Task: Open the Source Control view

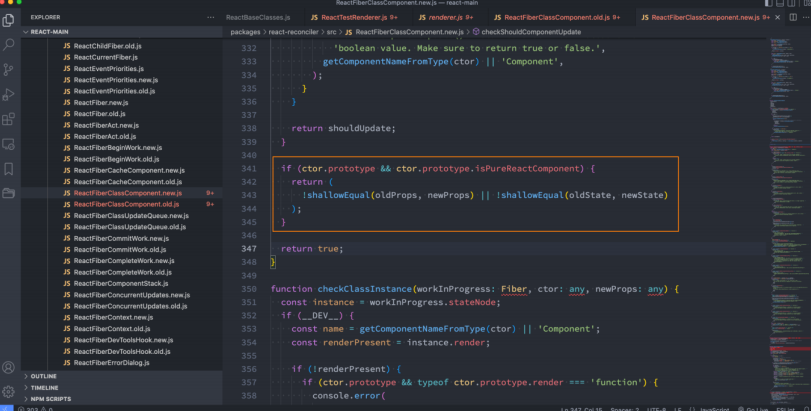Action: click(x=8, y=70)
